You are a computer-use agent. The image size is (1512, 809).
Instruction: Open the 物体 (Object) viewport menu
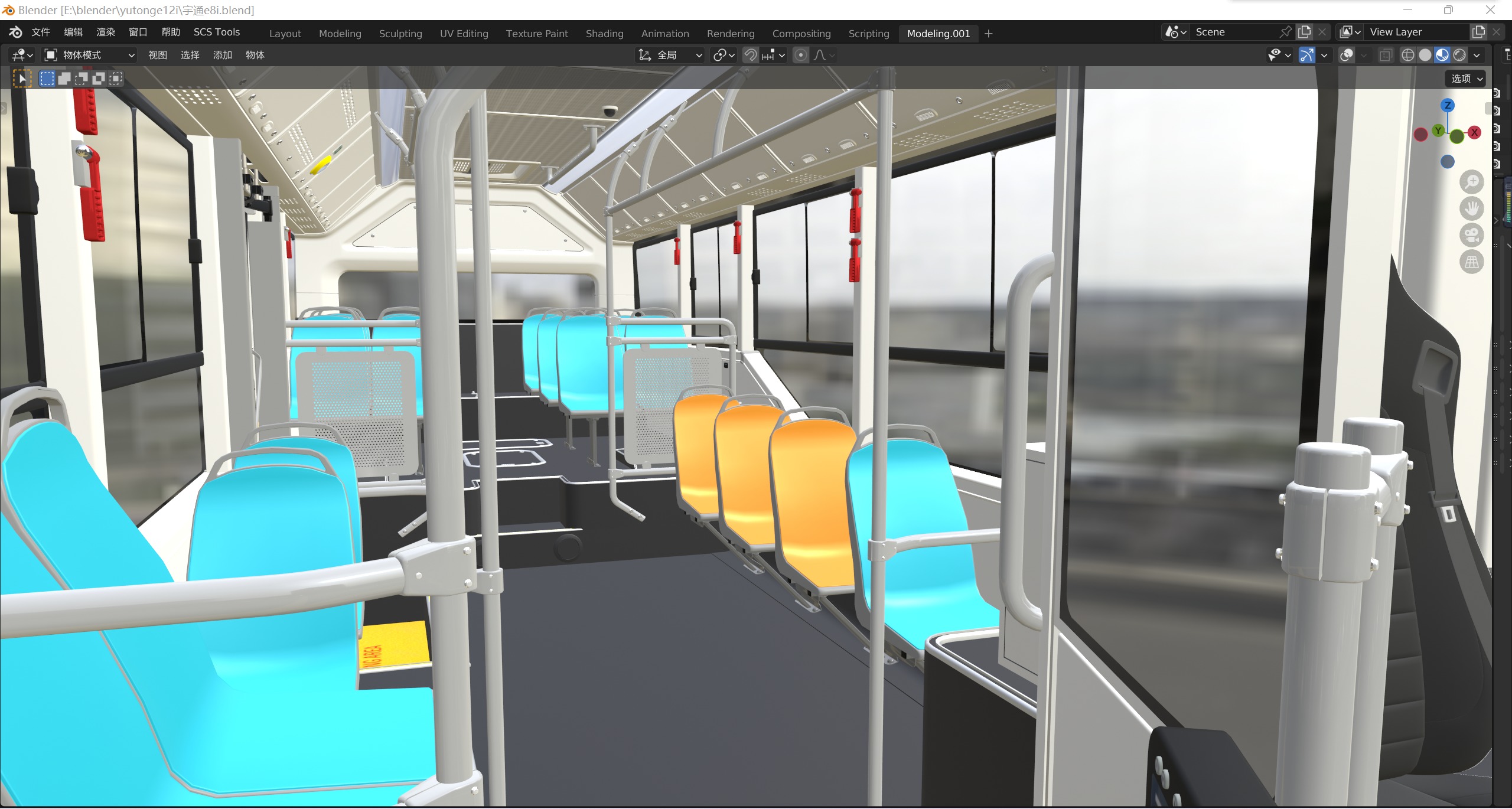pos(255,55)
